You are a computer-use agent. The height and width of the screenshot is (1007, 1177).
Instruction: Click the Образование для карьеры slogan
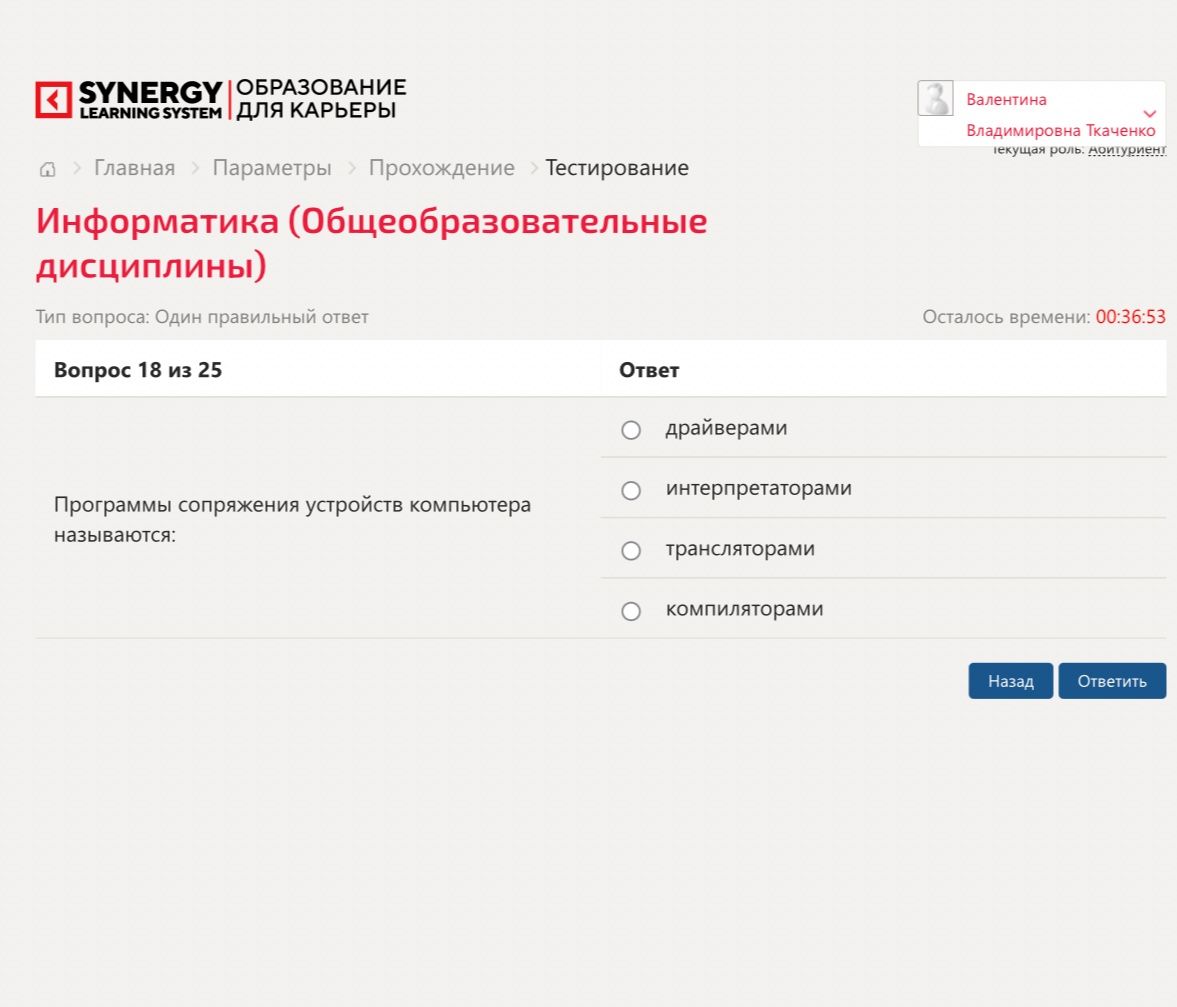321,99
